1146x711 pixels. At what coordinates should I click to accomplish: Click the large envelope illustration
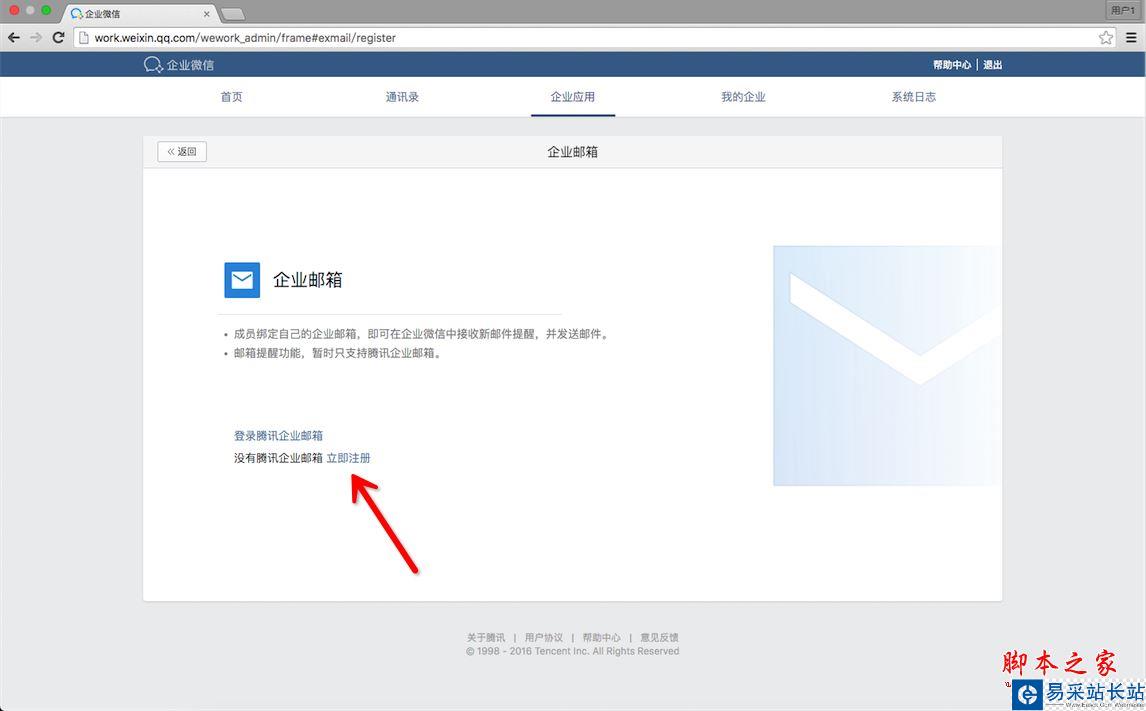coord(887,365)
